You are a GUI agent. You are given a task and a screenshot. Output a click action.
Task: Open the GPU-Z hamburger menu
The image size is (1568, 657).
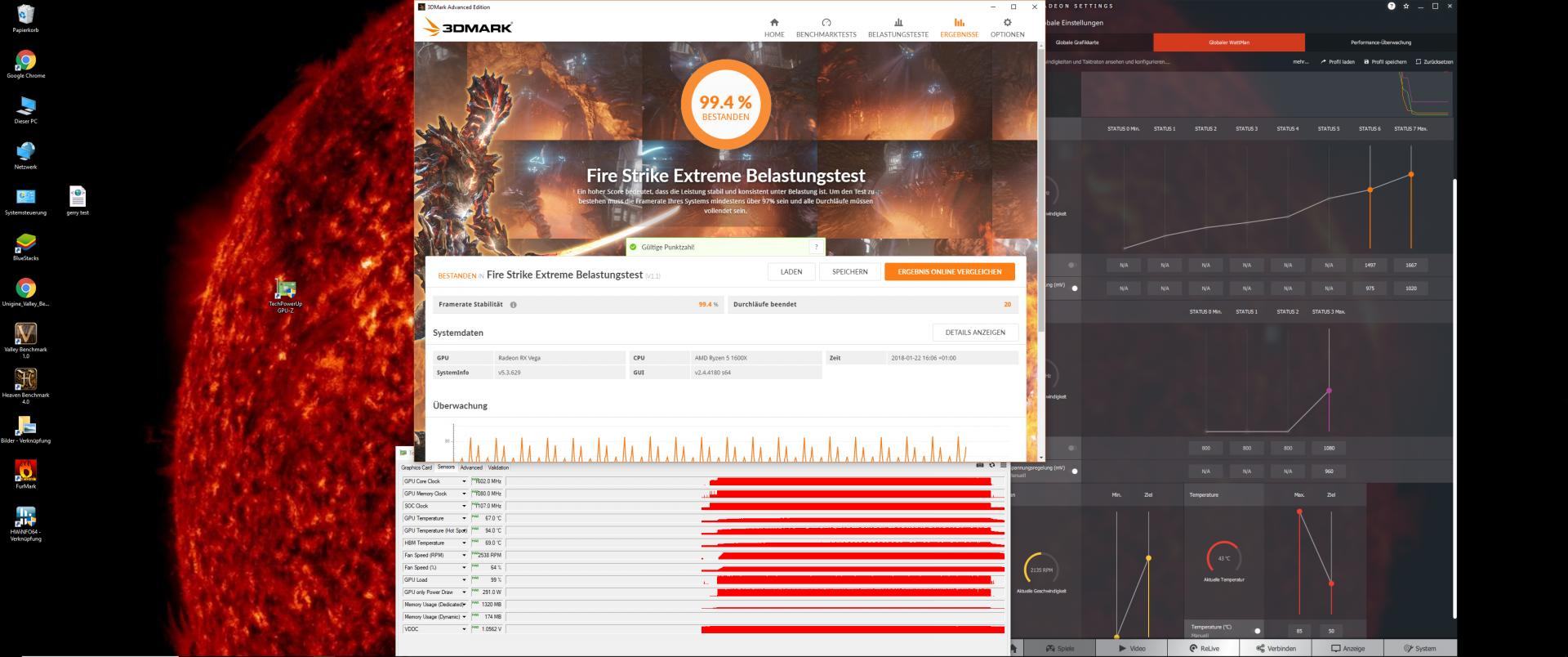tap(1004, 465)
